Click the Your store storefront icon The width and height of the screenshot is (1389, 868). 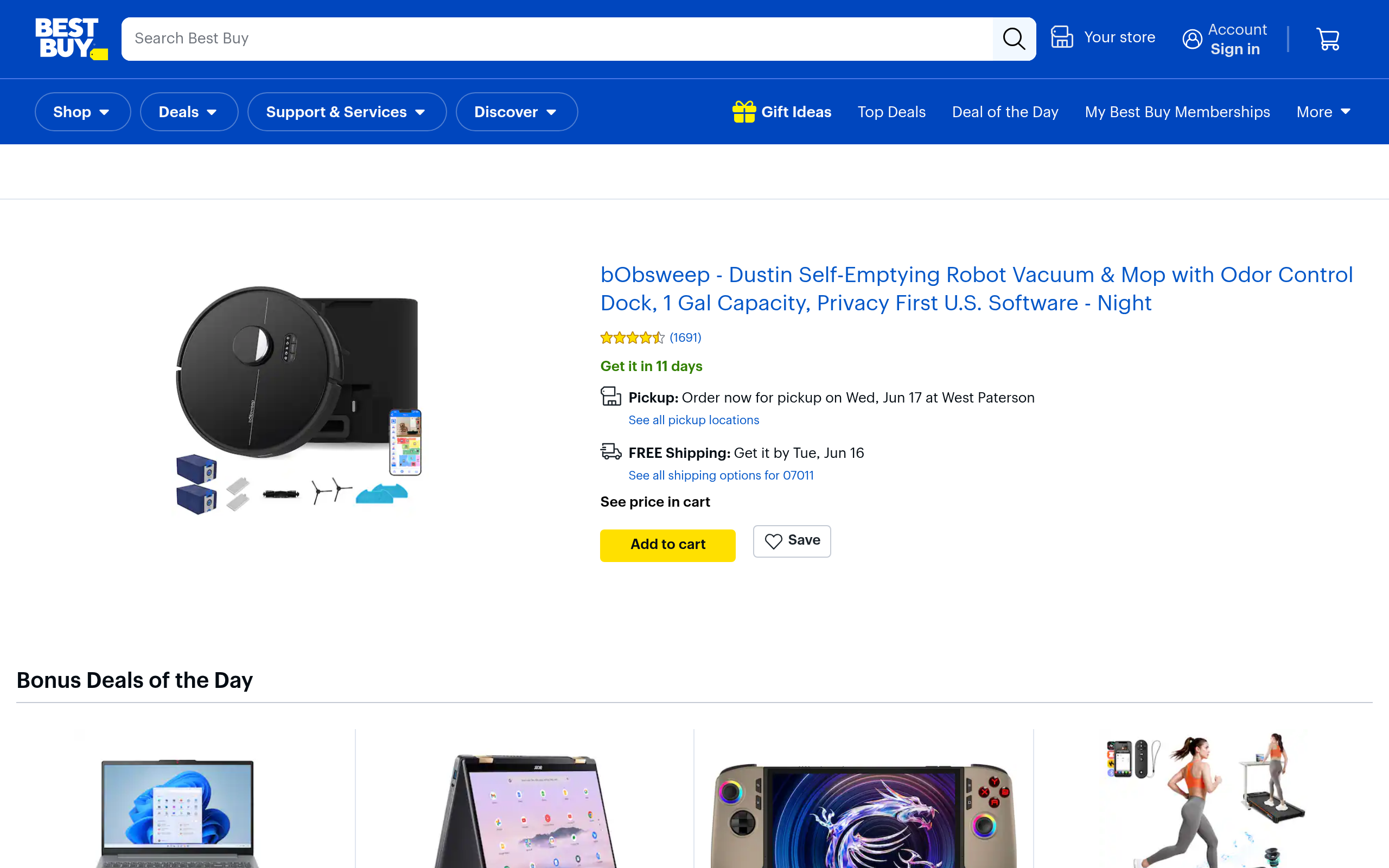pos(1062,37)
